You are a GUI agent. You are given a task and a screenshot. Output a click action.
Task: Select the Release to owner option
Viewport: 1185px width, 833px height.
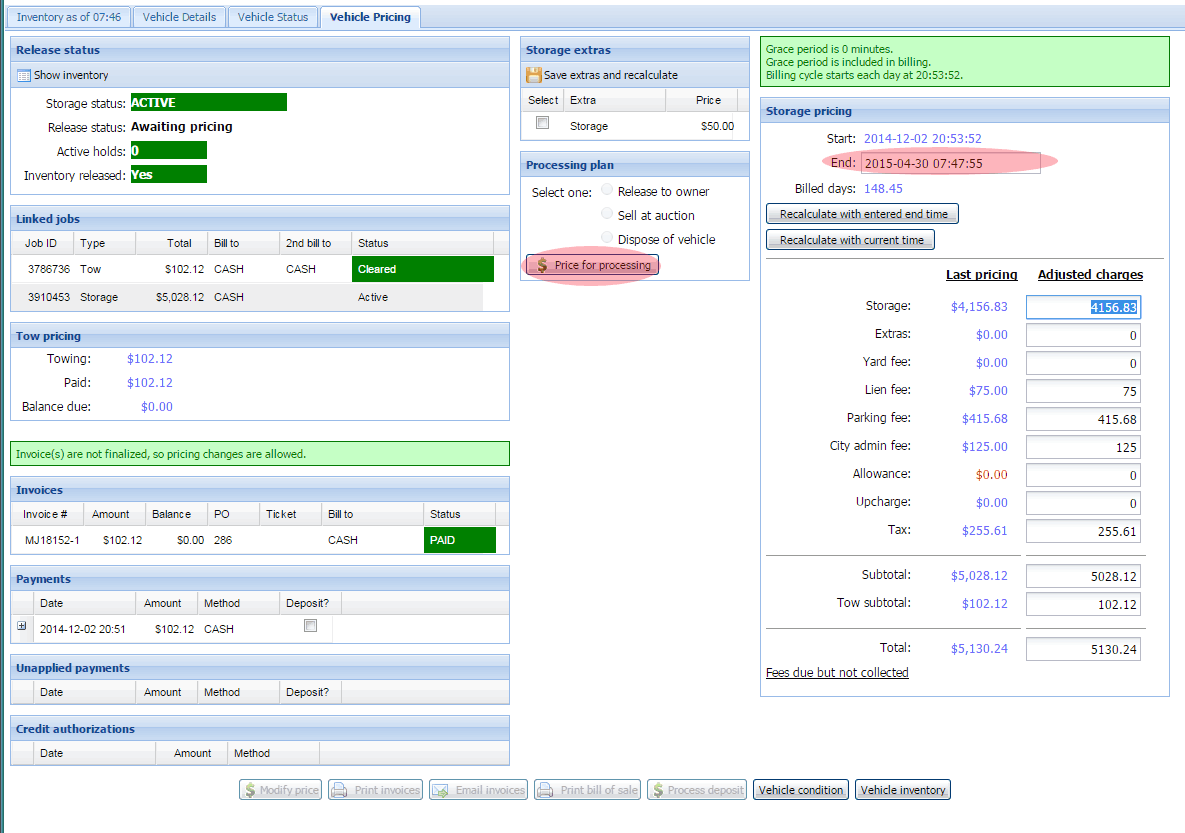pyautogui.click(x=607, y=191)
